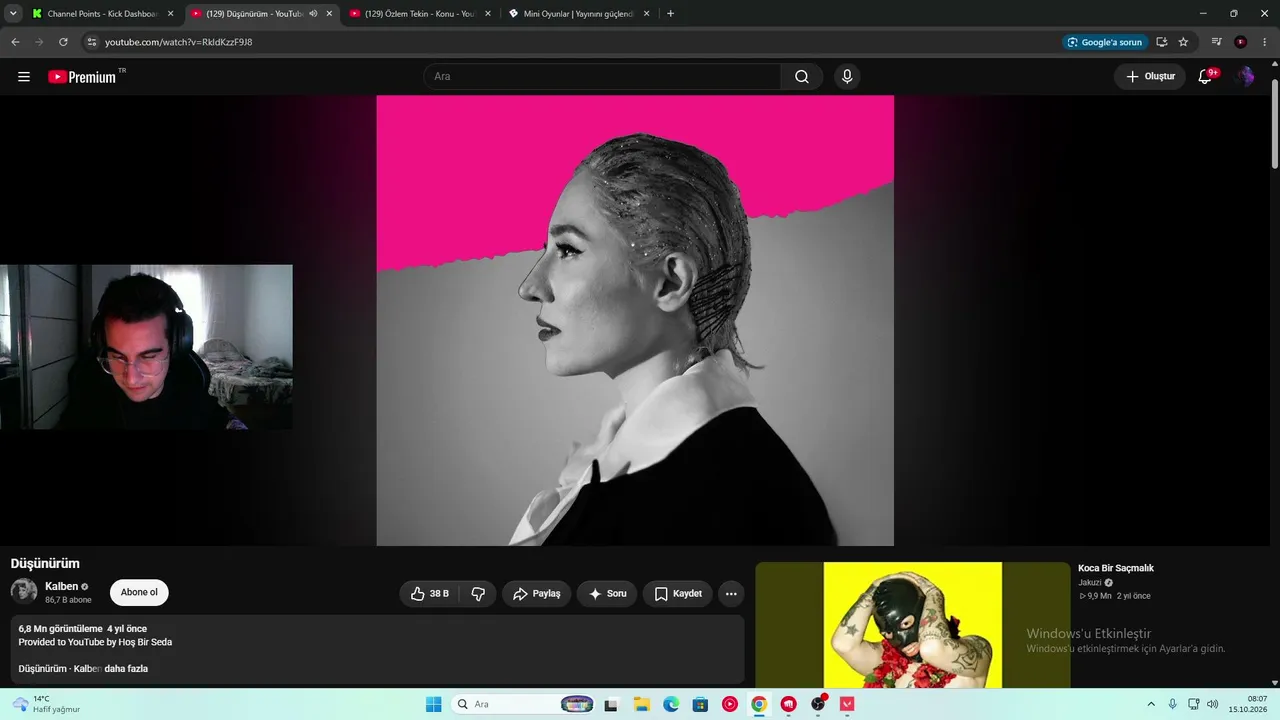Image resolution: width=1280 pixels, height=720 pixels.
Task: Open Koca Bir Saçmalık video title
Action: 1116,568
